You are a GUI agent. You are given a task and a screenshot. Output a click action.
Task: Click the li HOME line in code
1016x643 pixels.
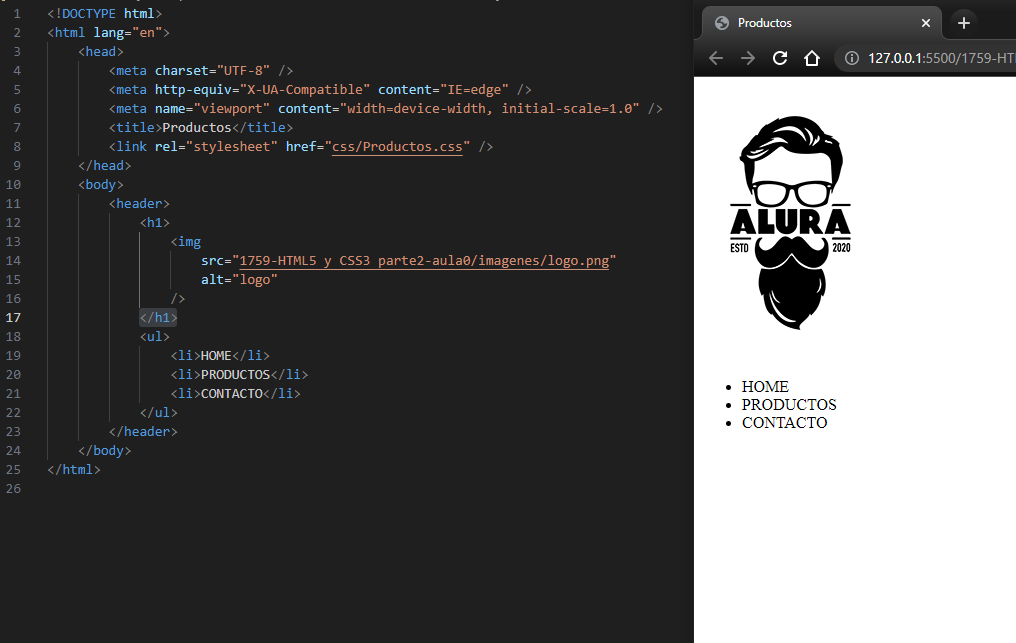220,356
